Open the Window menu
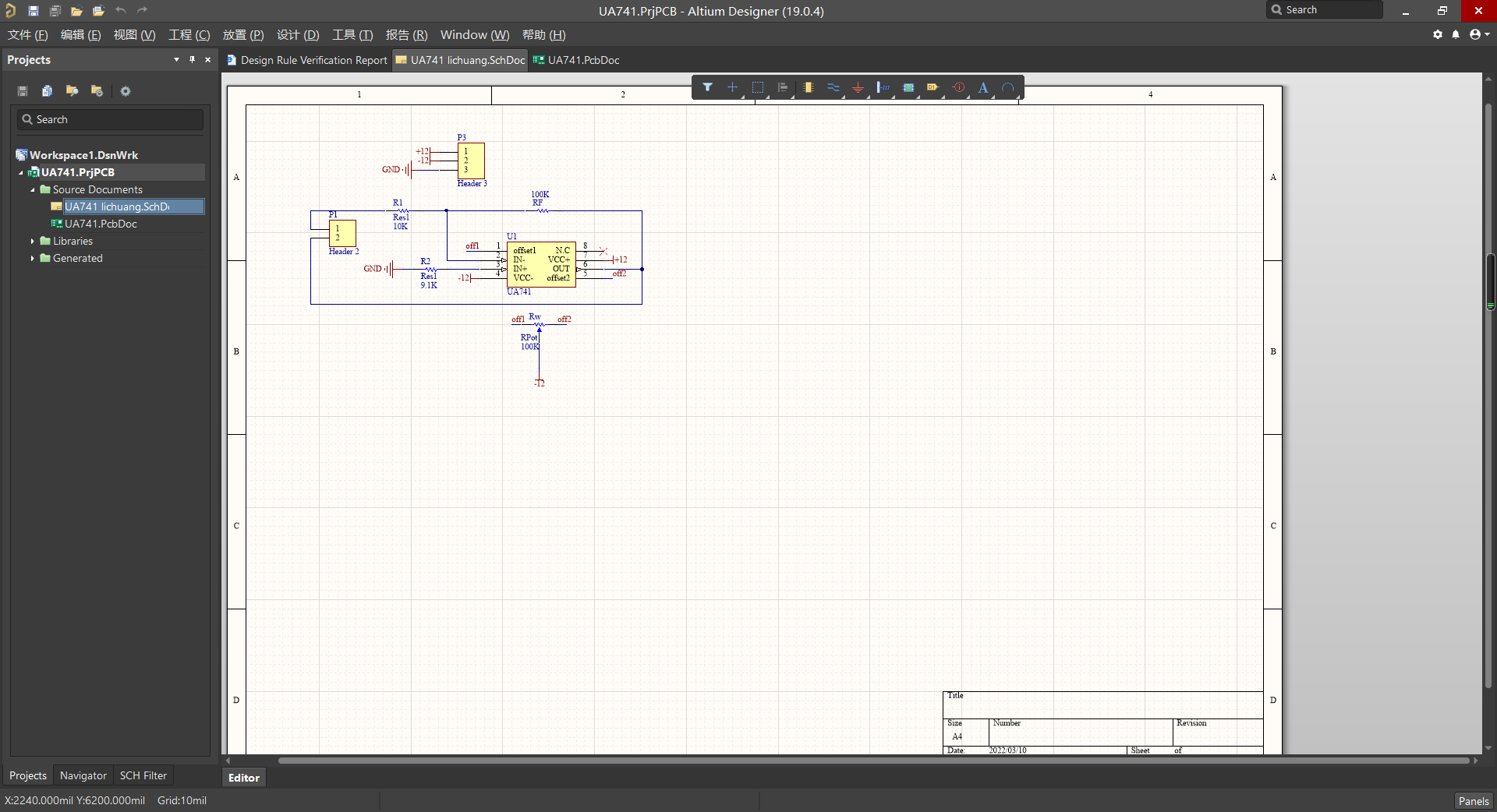This screenshot has height=812, width=1497. (x=474, y=35)
